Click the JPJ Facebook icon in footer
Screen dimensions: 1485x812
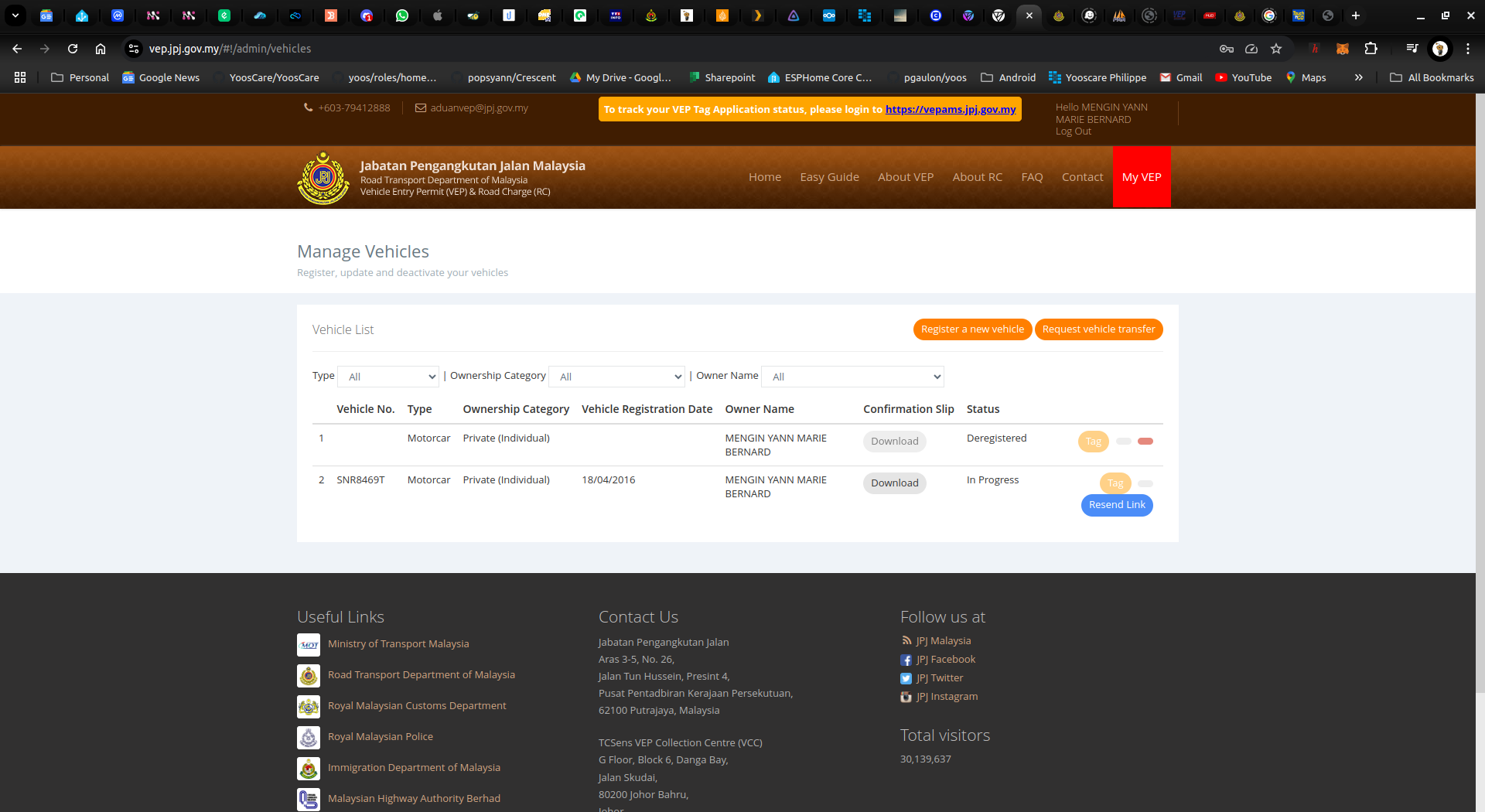[x=906, y=660]
